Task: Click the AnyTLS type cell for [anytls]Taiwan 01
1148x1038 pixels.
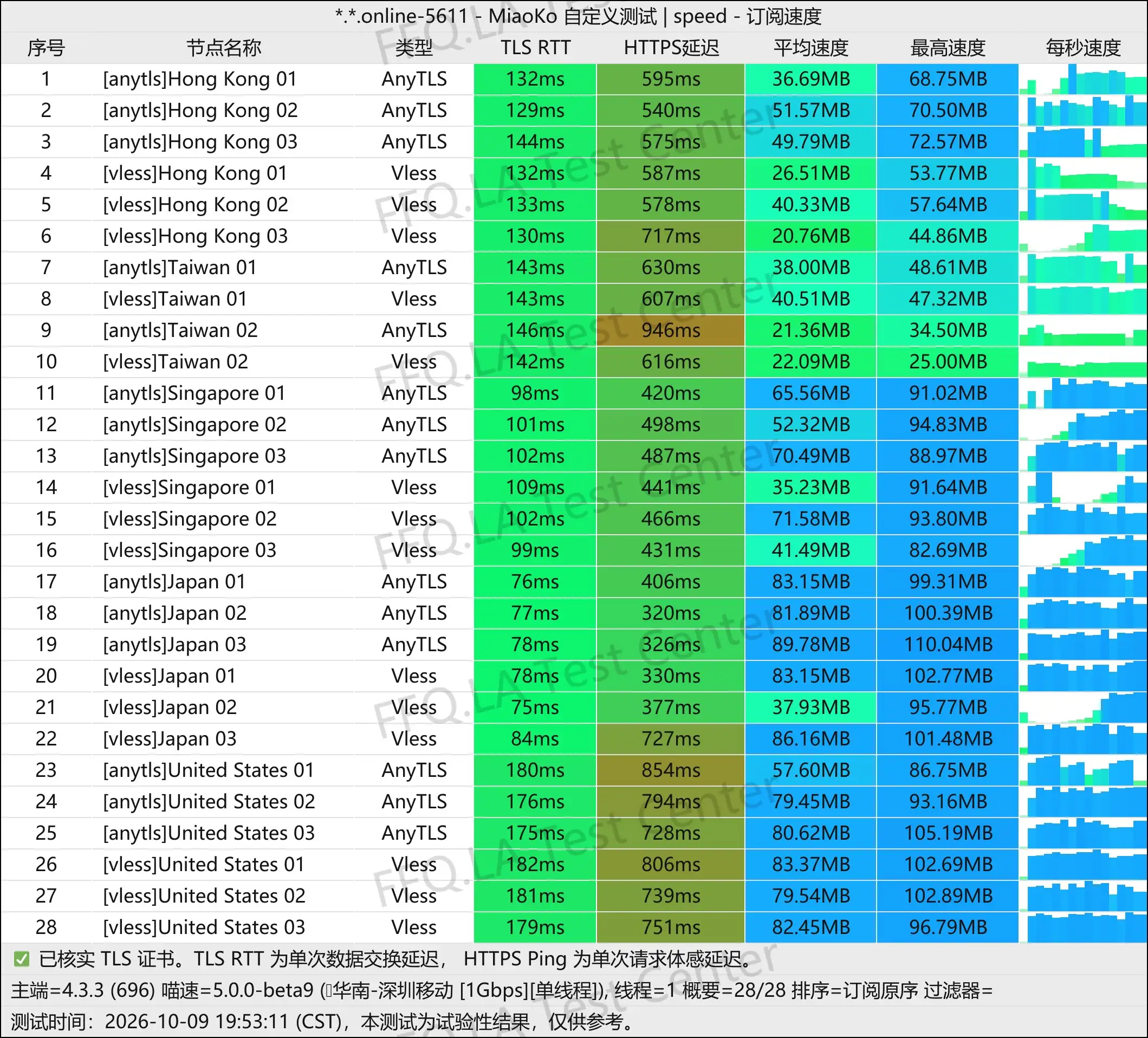Action: point(414,268)
